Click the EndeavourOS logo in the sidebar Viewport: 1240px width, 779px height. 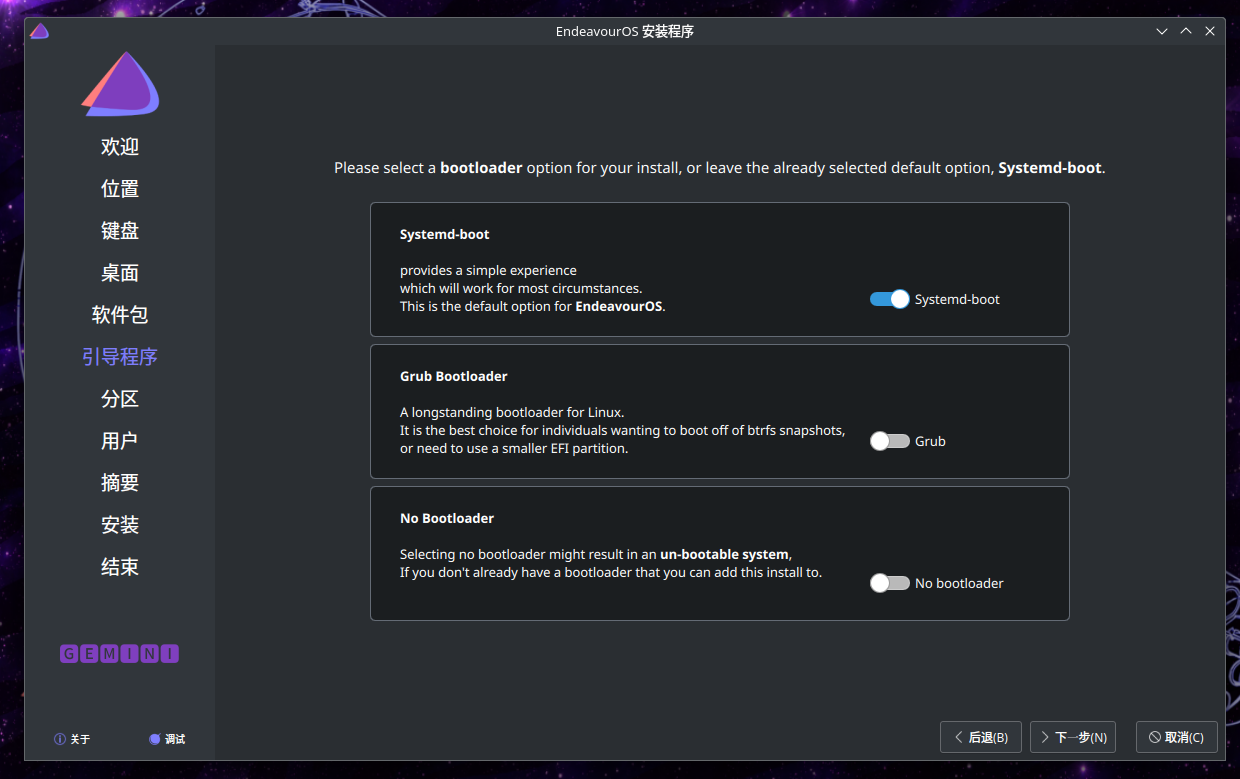click(x=120, y=85)
